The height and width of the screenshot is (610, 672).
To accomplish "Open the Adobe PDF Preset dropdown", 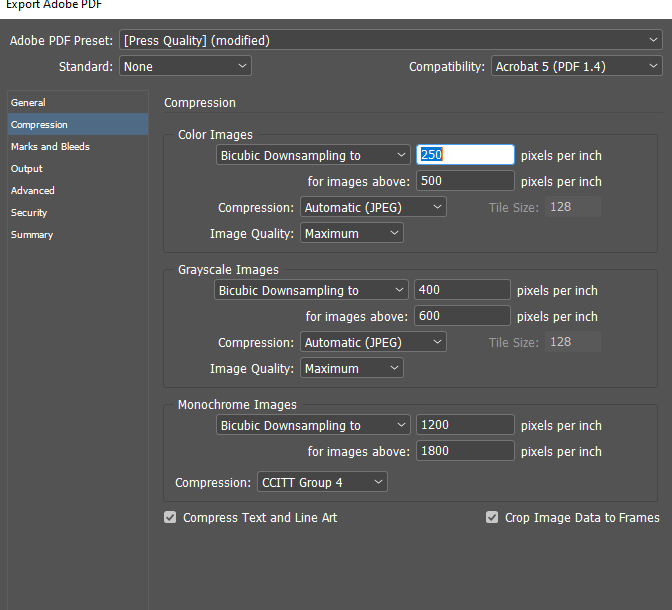I will [390, 41].
